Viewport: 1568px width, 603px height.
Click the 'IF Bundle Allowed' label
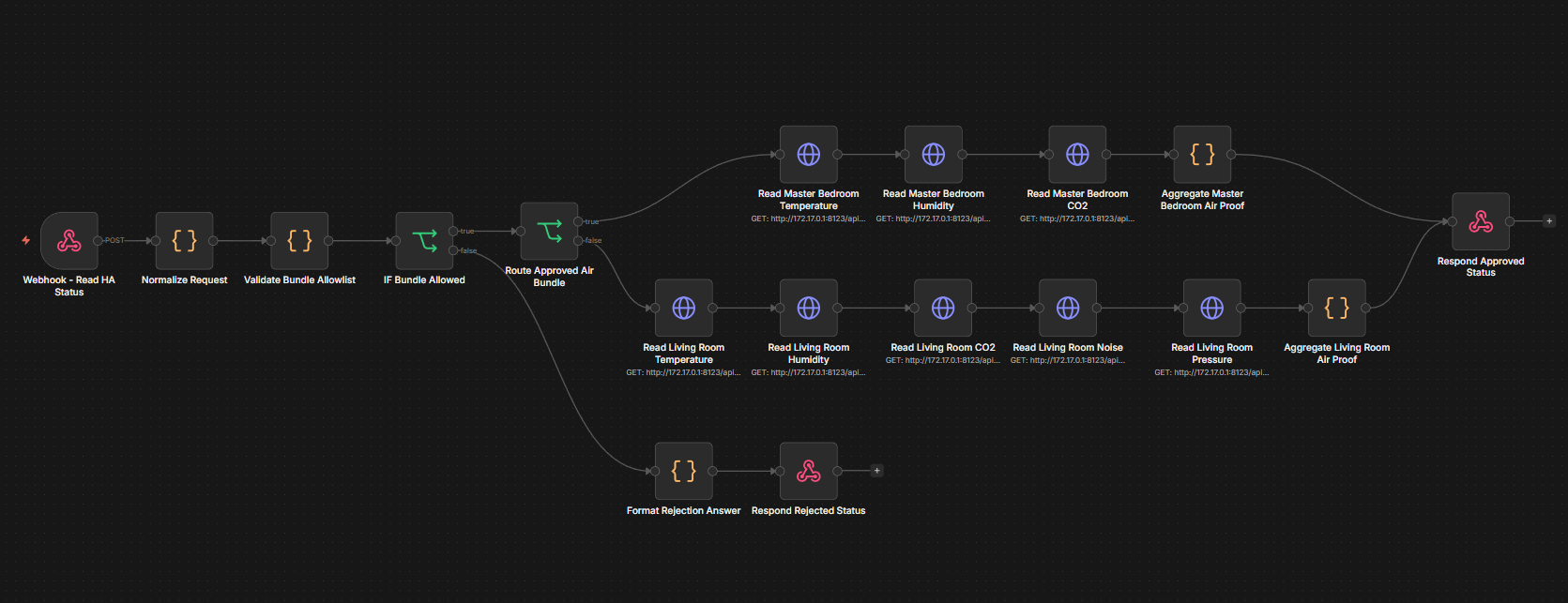424,280
